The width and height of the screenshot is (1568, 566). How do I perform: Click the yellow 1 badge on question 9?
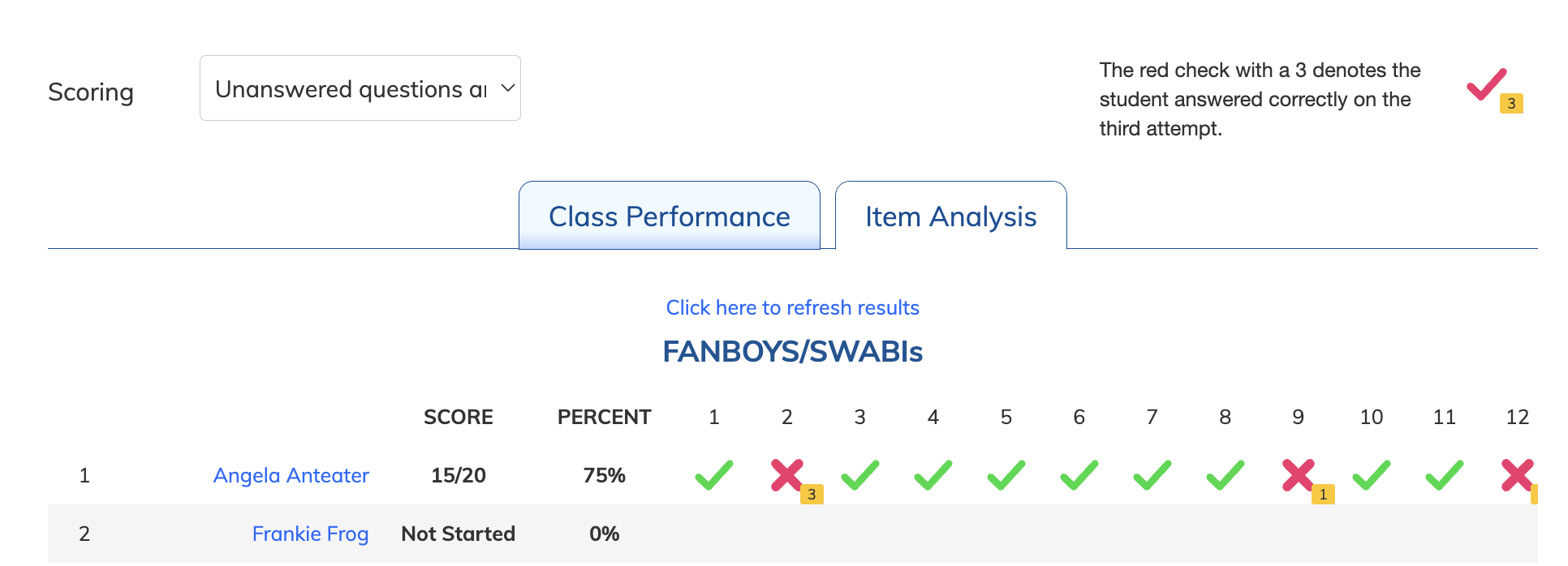[x=1323, y=494]
